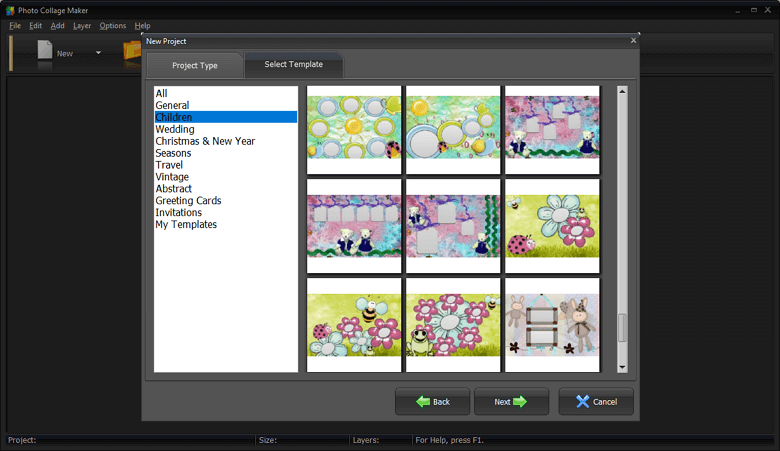Open the Layer menu

tap(82, 26)
